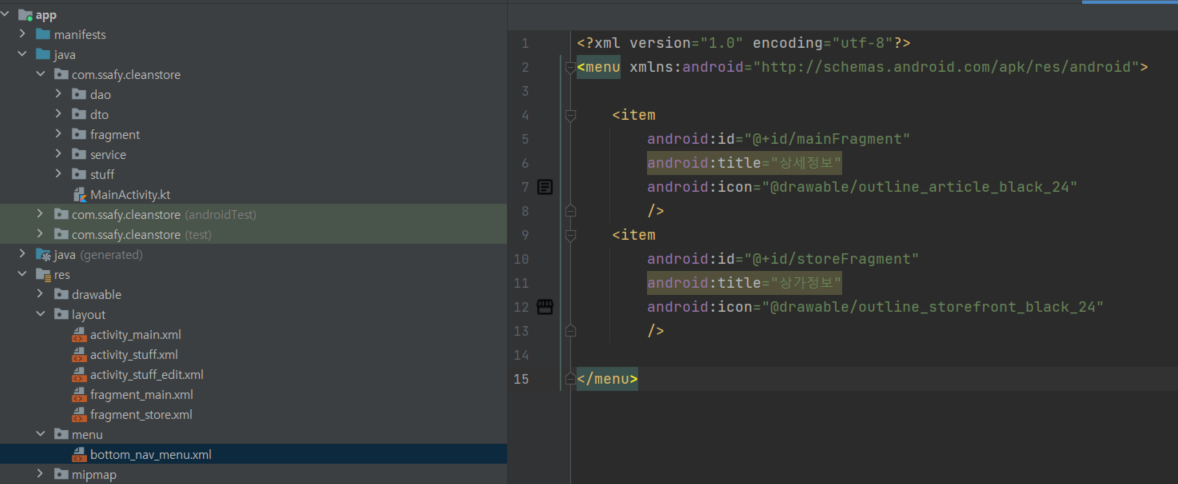Click the res folder icon

click(43, 274)
